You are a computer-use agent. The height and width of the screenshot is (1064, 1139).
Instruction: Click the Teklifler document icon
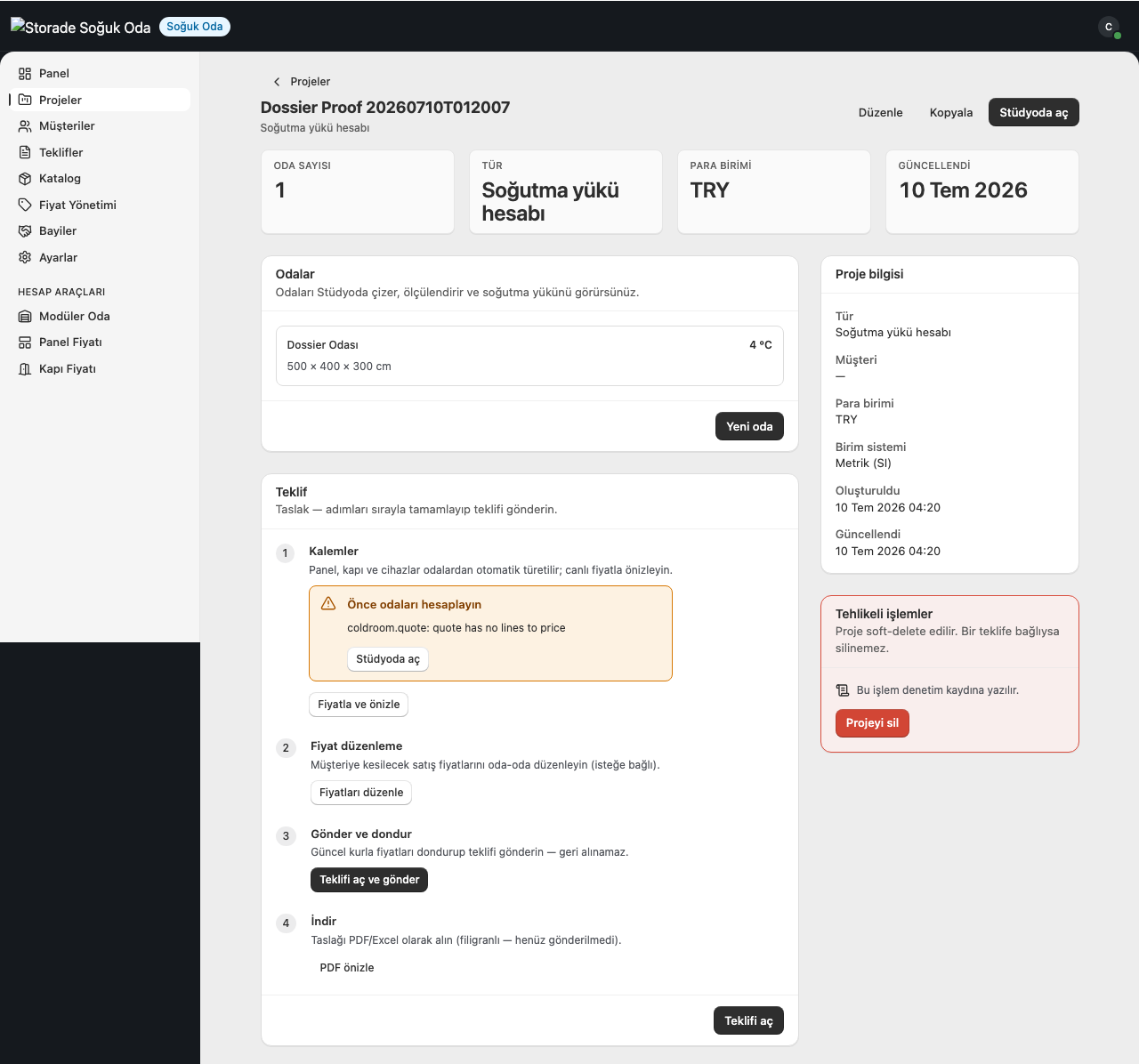[25, 152]
